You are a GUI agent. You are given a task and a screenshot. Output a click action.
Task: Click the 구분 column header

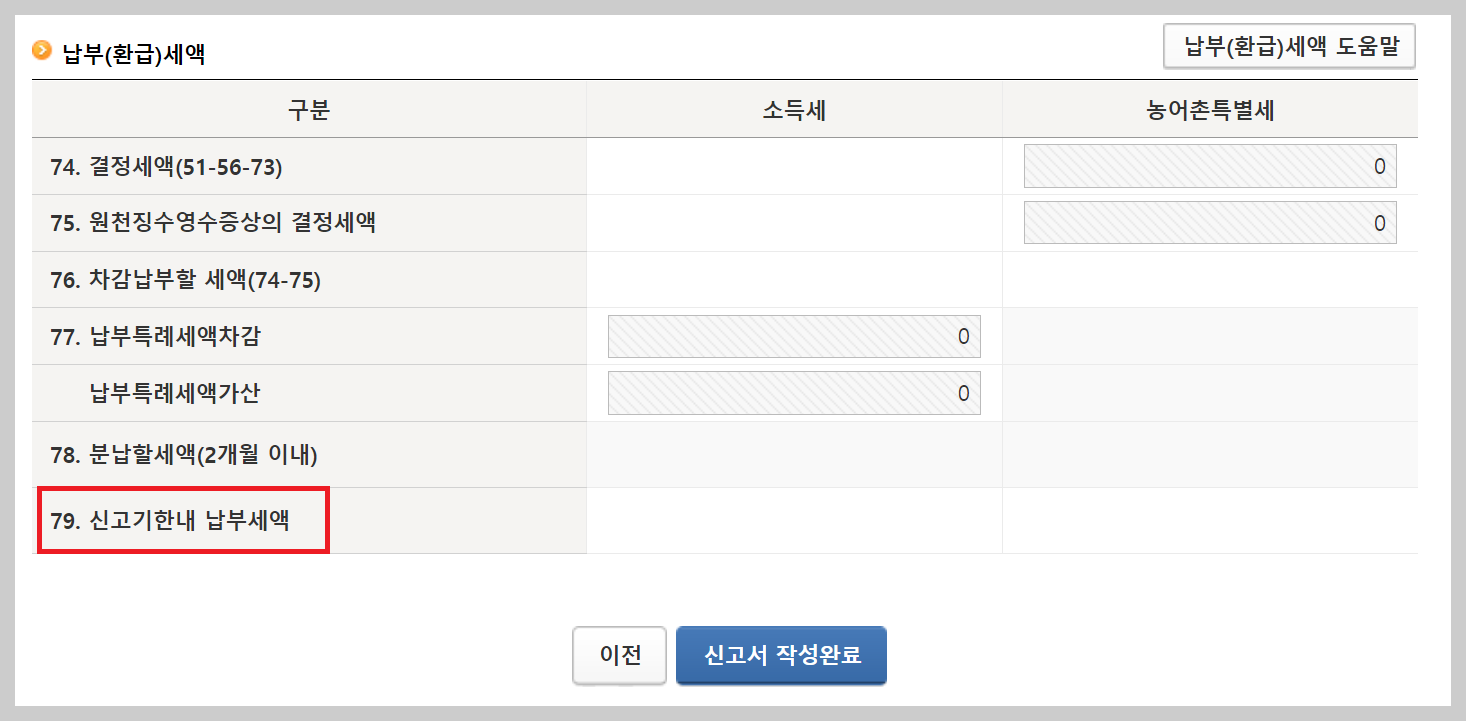pyautogui.click(x=310, y=109)
